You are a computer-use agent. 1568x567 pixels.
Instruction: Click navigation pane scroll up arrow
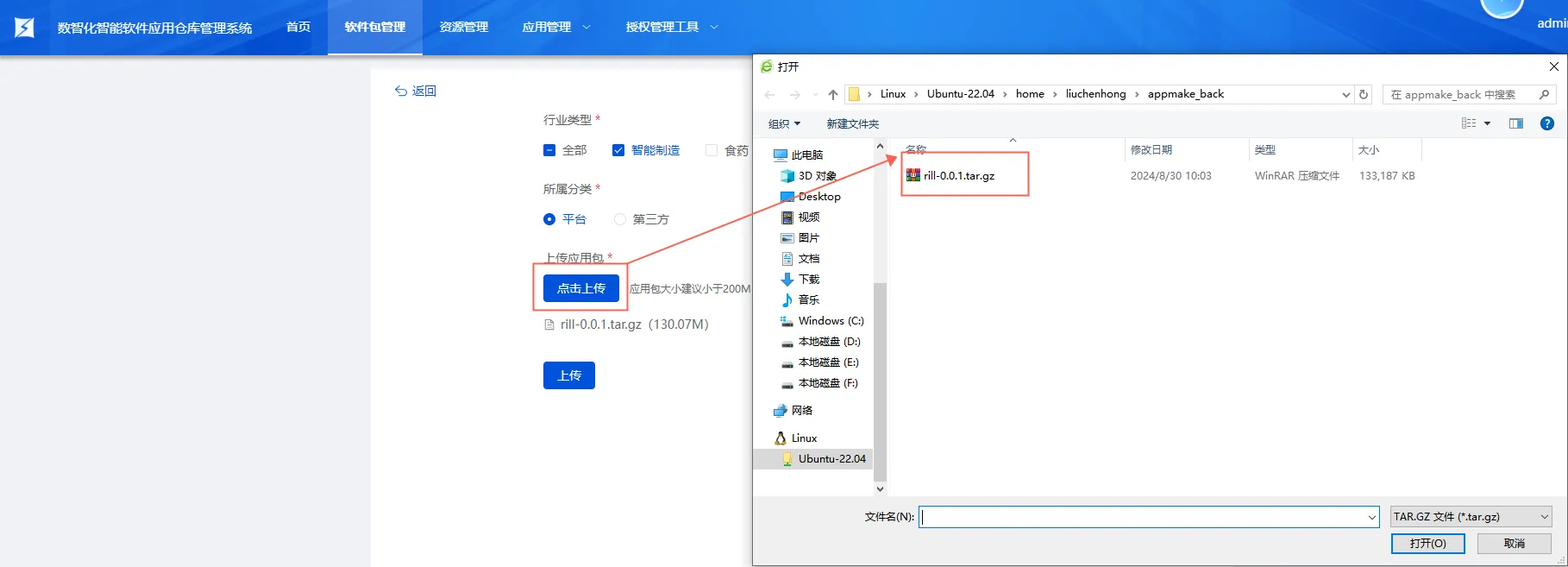(x=880, y=146)
